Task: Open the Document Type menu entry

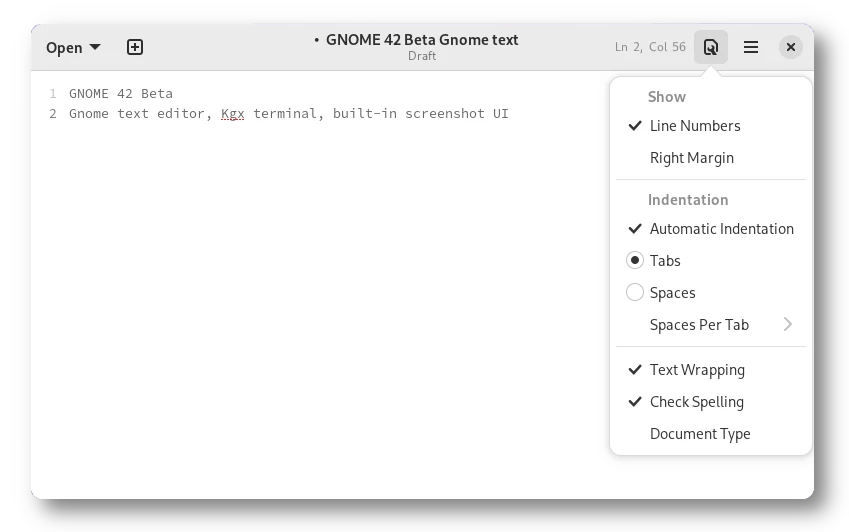Action: (x=700, y=434)
